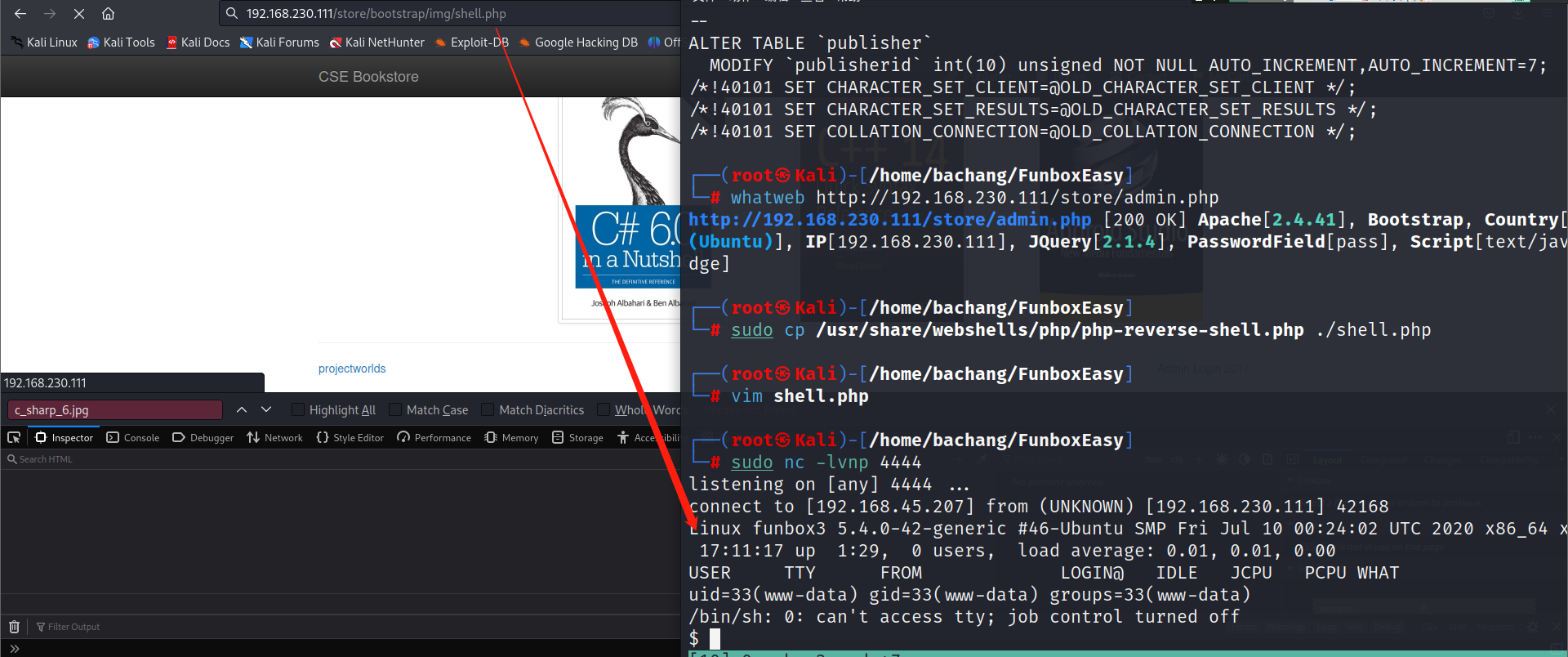
Task: Enable the Whole Words checkbox
Action: coord(604,409)
